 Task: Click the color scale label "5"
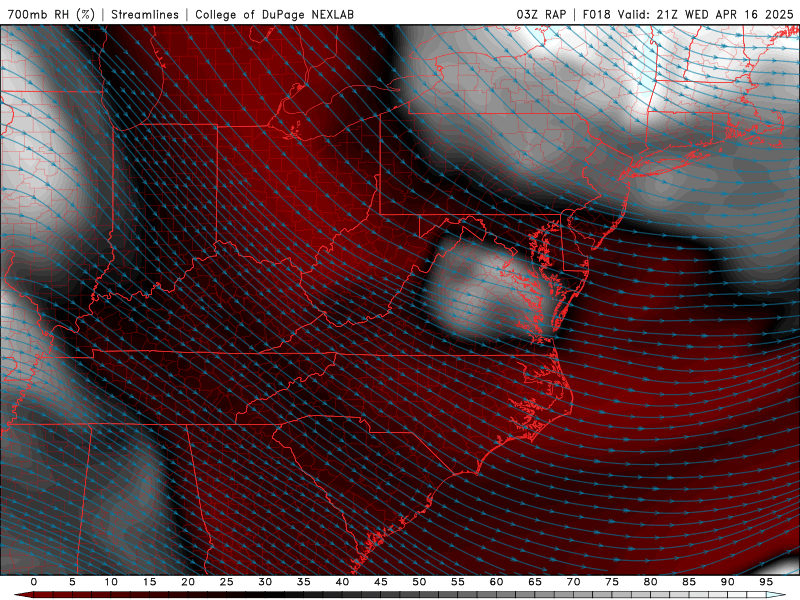(x=72, y=582)
